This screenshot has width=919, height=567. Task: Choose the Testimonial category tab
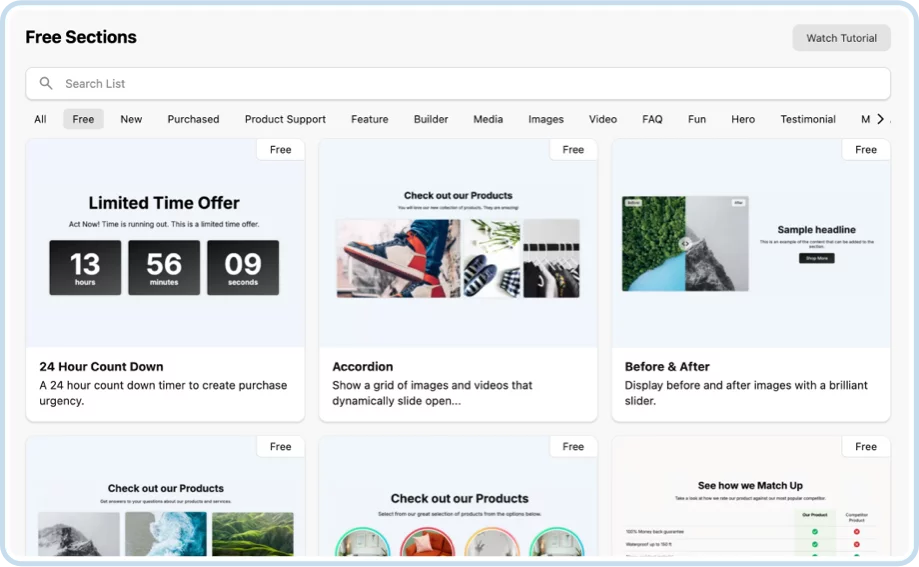coord(808,119)
